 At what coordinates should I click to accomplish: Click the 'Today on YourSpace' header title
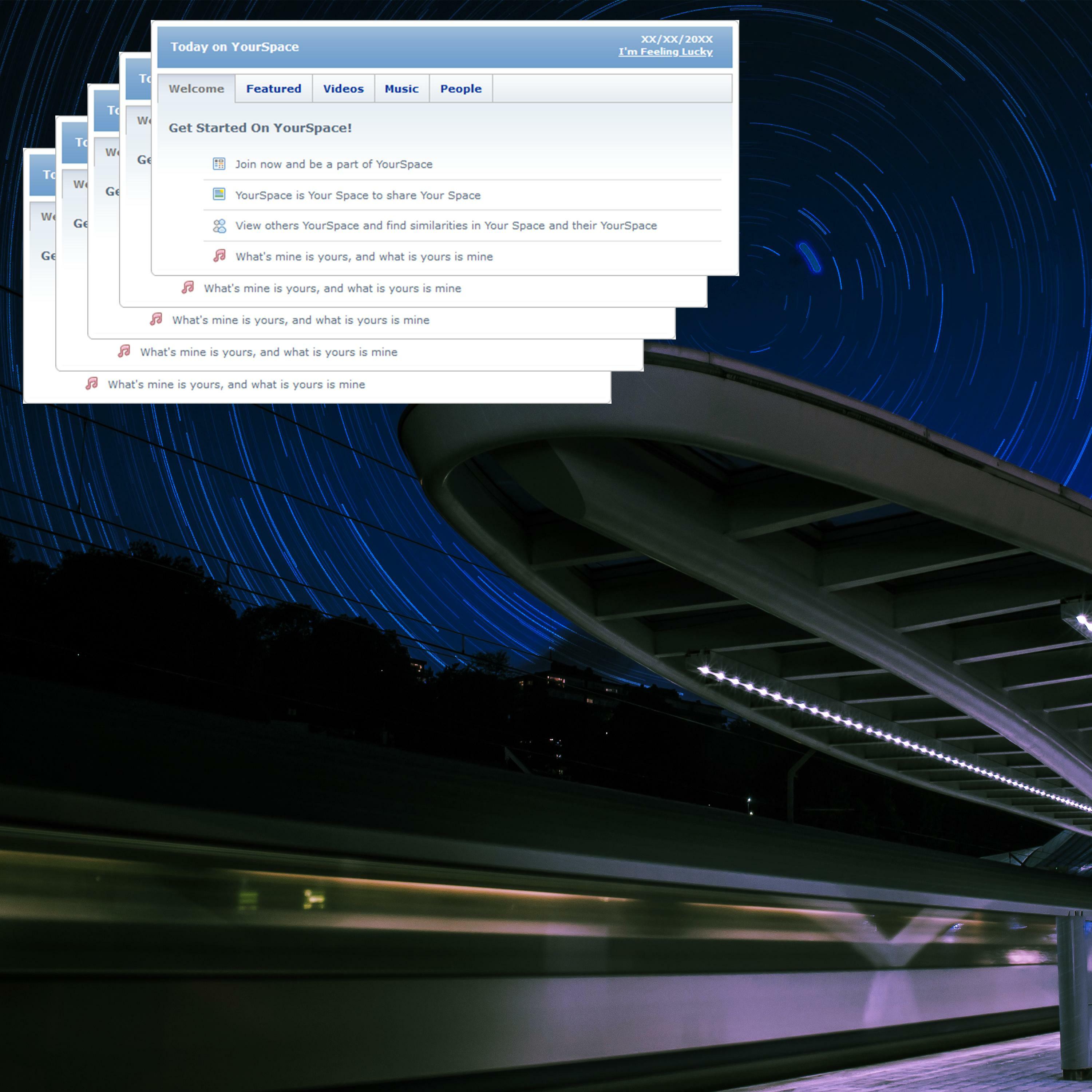234,47
